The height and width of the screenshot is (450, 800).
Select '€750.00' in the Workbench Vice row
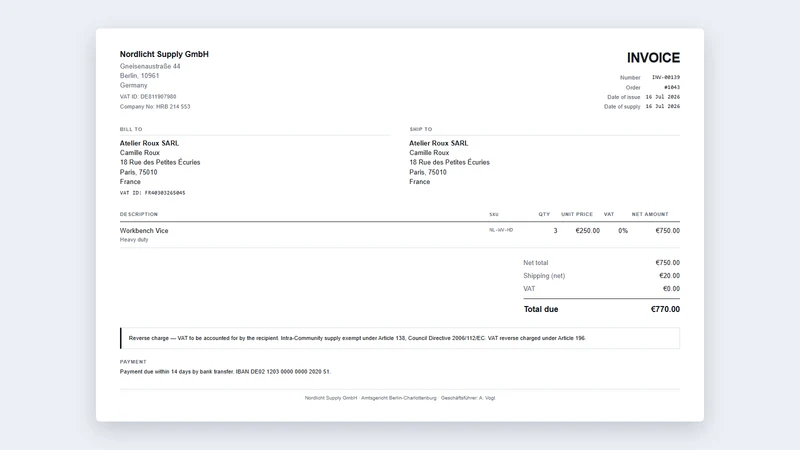[x=667, y=231]
